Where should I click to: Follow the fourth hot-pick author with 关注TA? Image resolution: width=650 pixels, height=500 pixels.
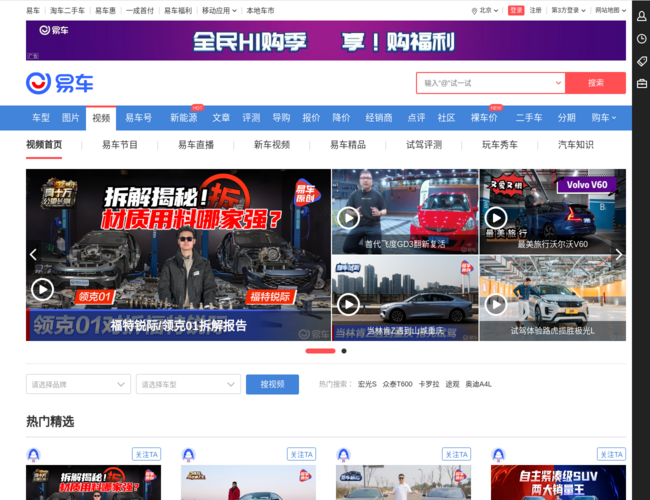611,454
